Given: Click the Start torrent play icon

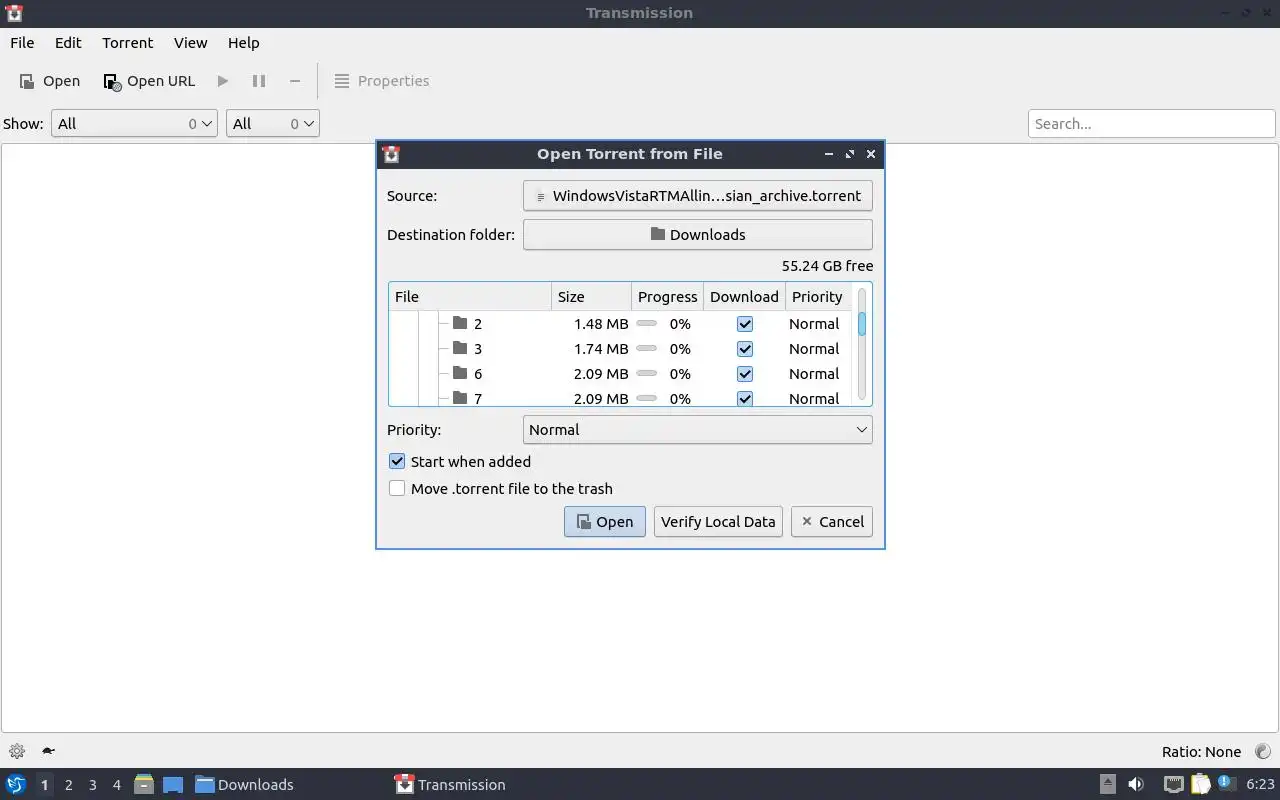Looking at the screenshot, I should click(223, 81).
